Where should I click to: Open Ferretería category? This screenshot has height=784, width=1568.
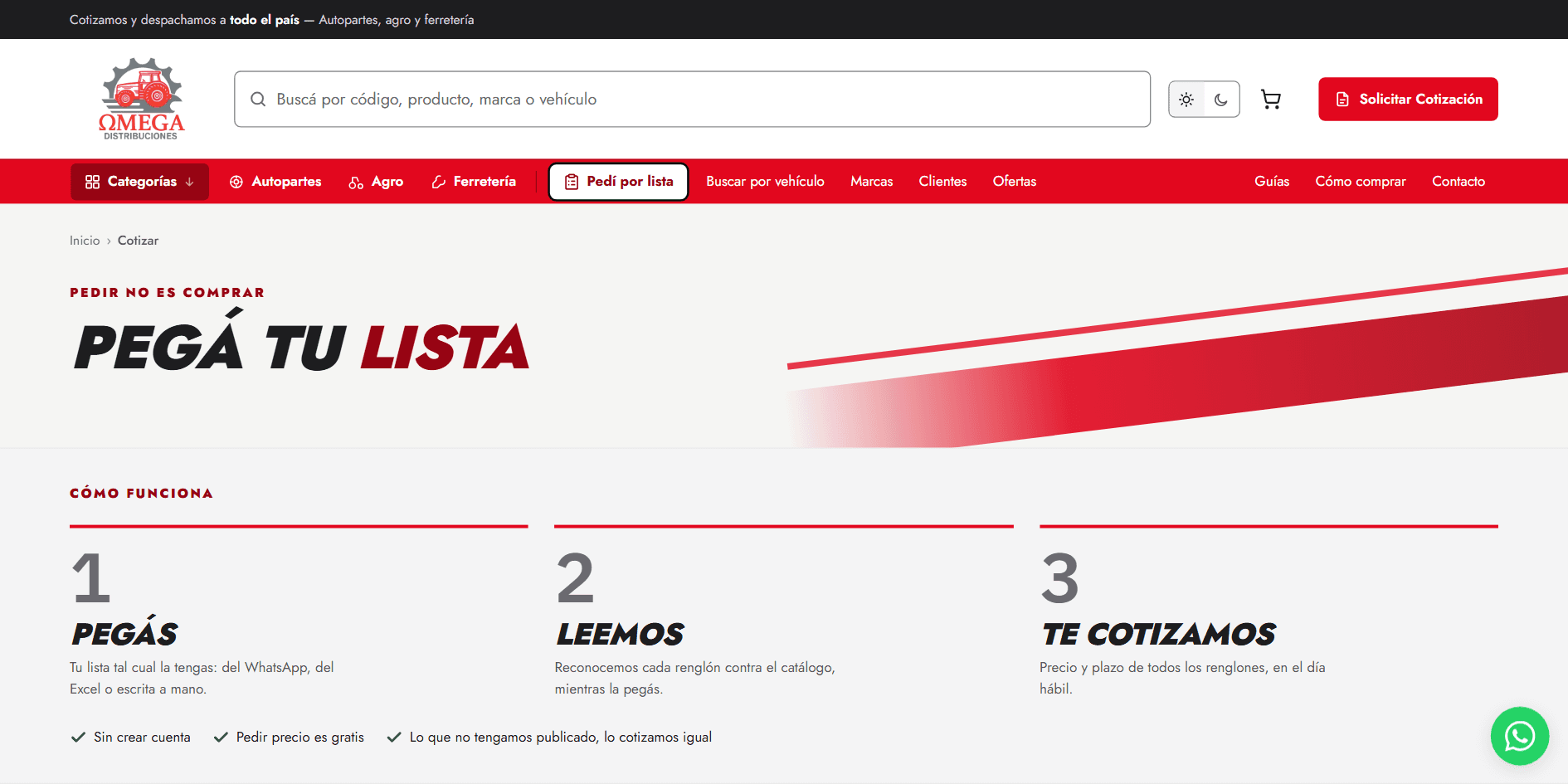(474, 182)
